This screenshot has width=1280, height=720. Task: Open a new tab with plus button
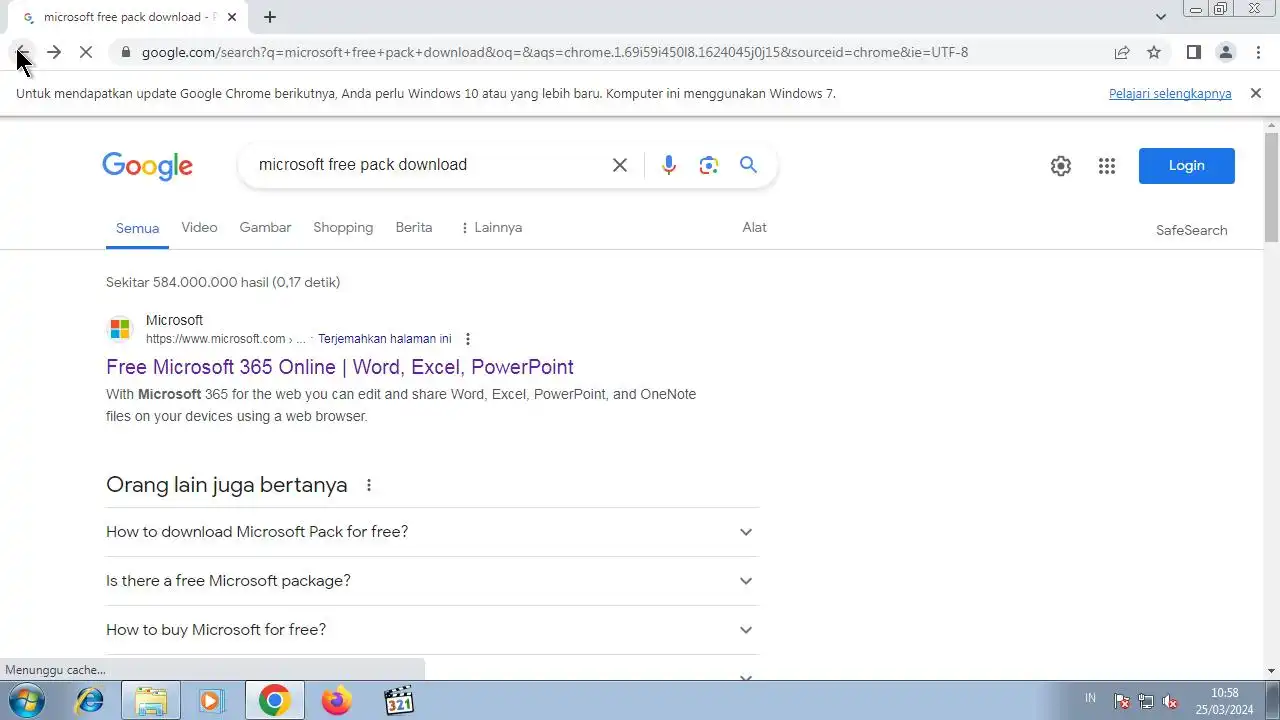(x=270, y=17)
